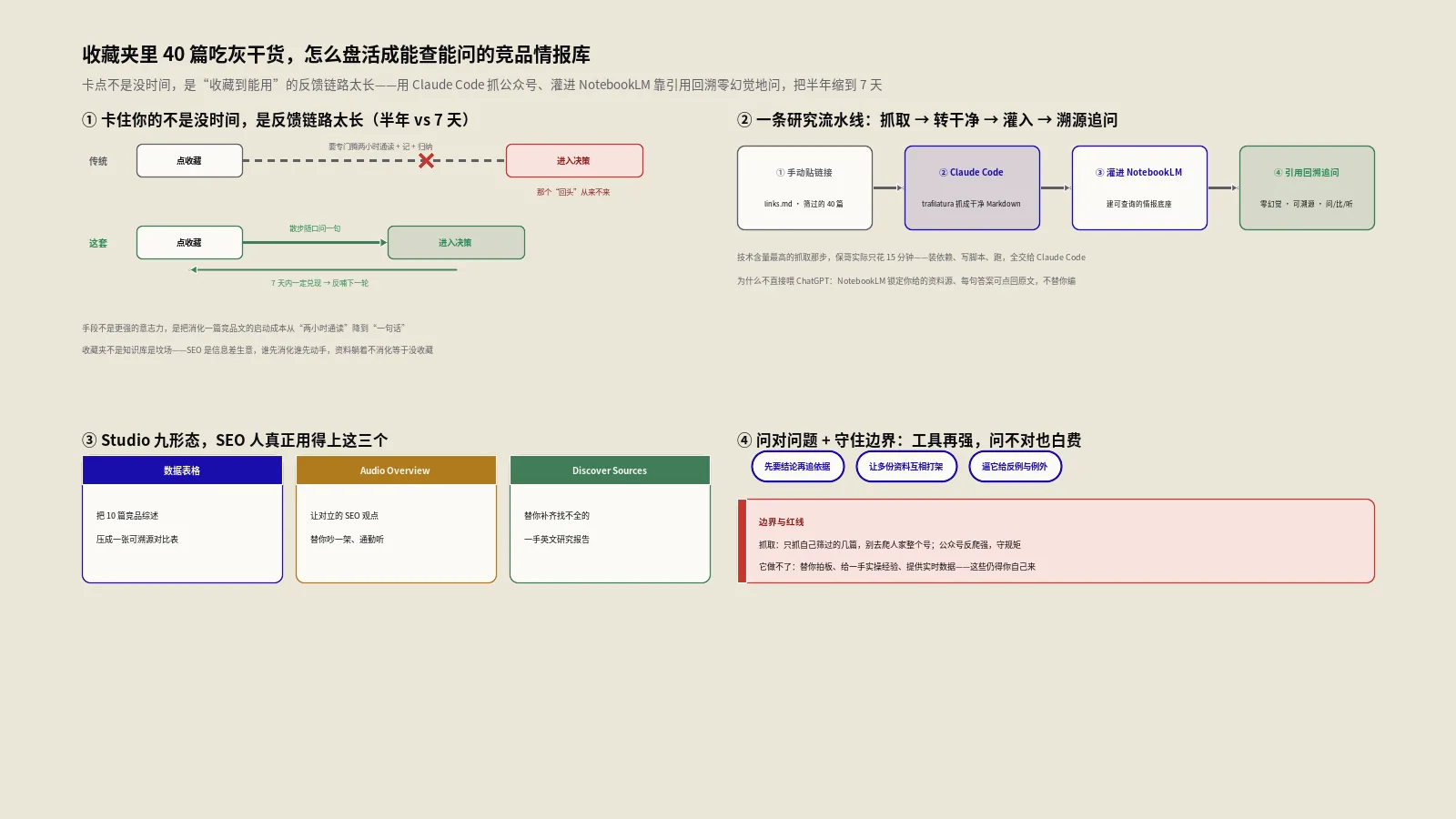
Task: Click the arrow between 灌进 NotebookLM and 引用回溯追问
Action: 1223,188
